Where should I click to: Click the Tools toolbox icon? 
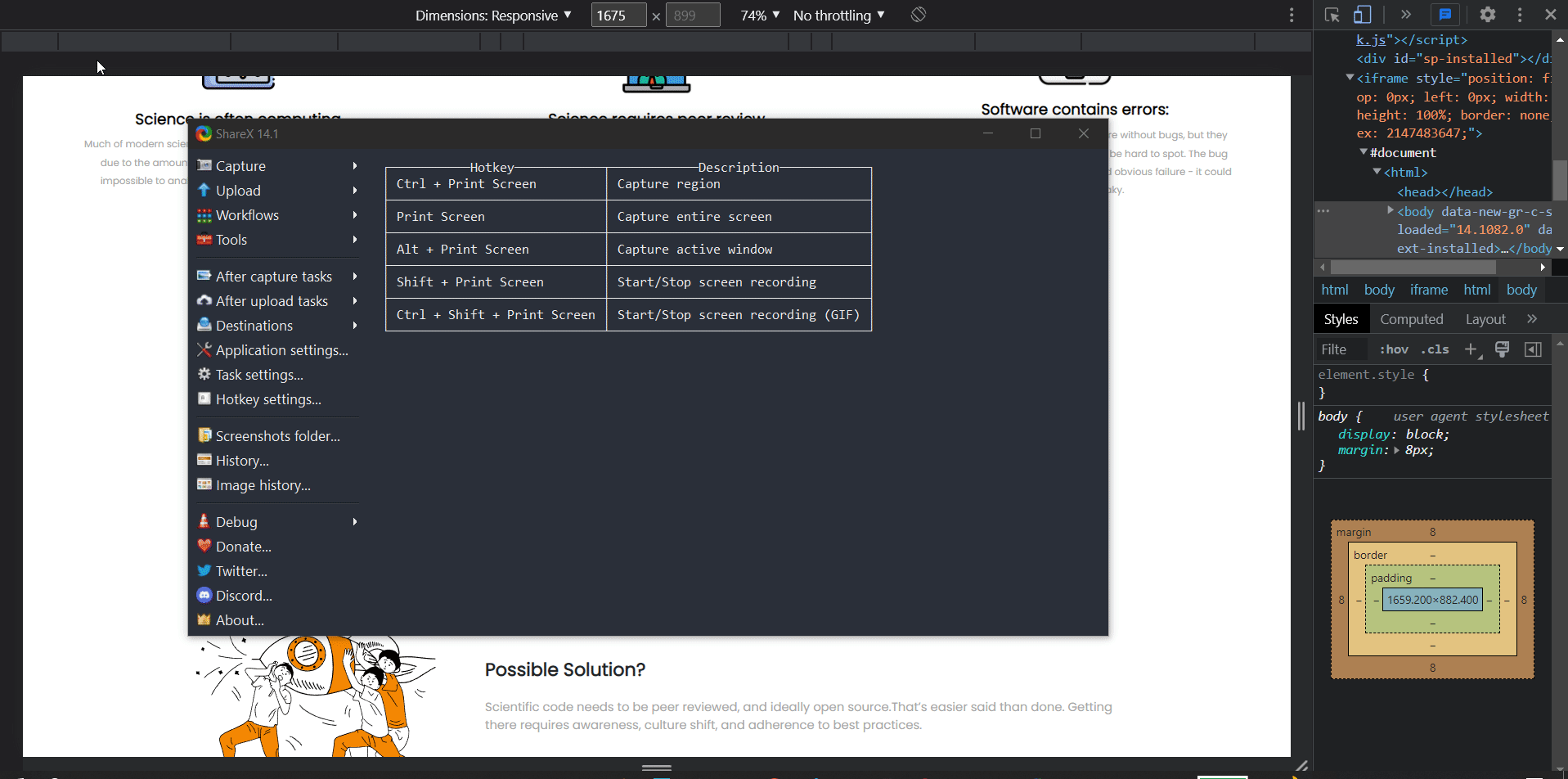tap(204, 240)
